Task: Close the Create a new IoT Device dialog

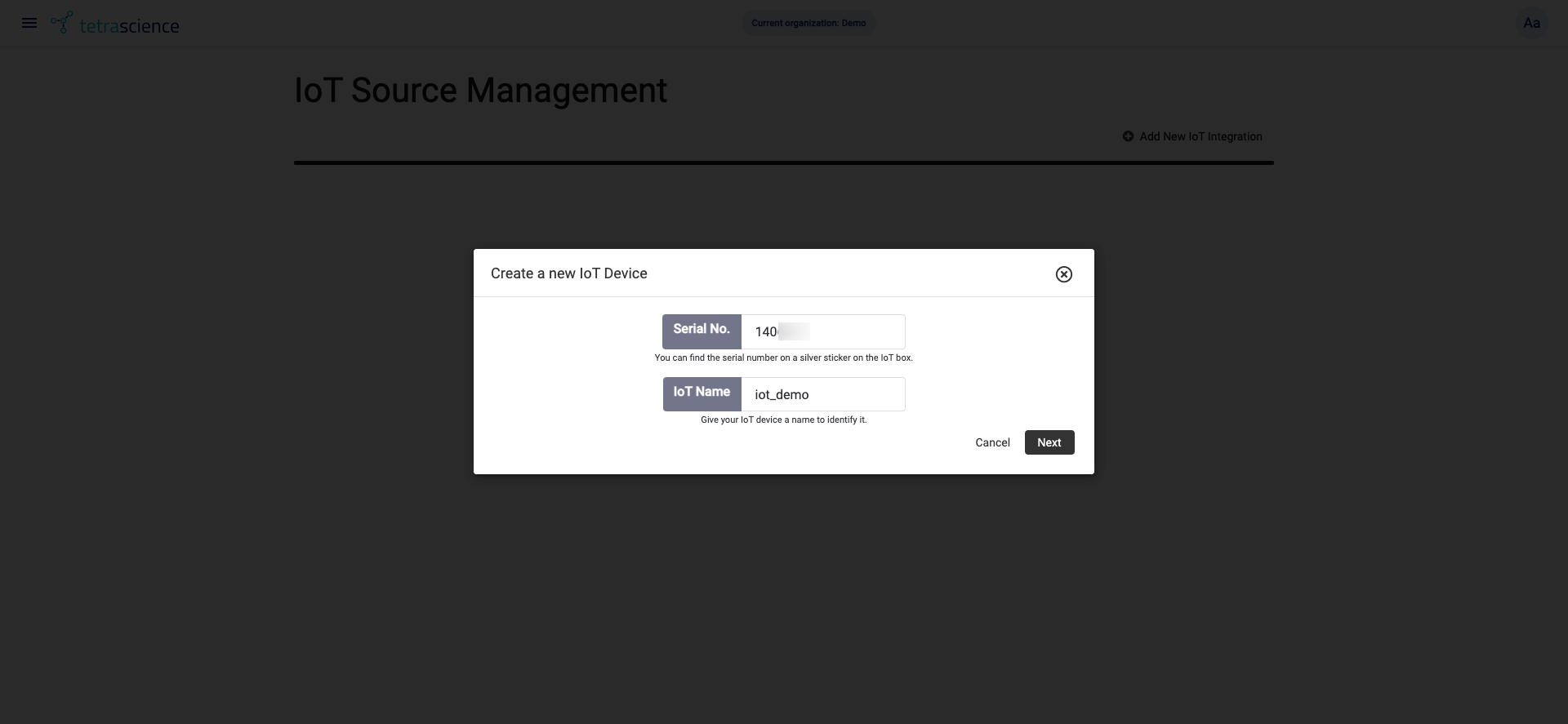Action: coord(1063,274)
